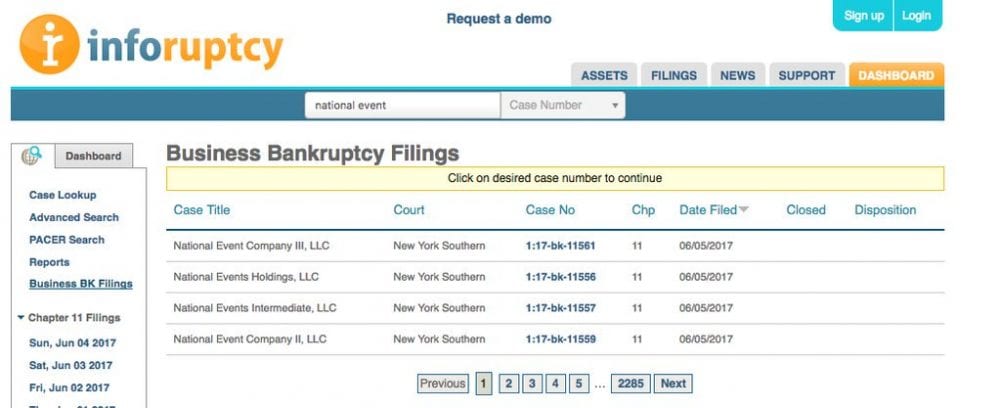Screen dimensions: 1000x408
Task: Click the yellow case number instruction banner
Action: click(555, 178)
